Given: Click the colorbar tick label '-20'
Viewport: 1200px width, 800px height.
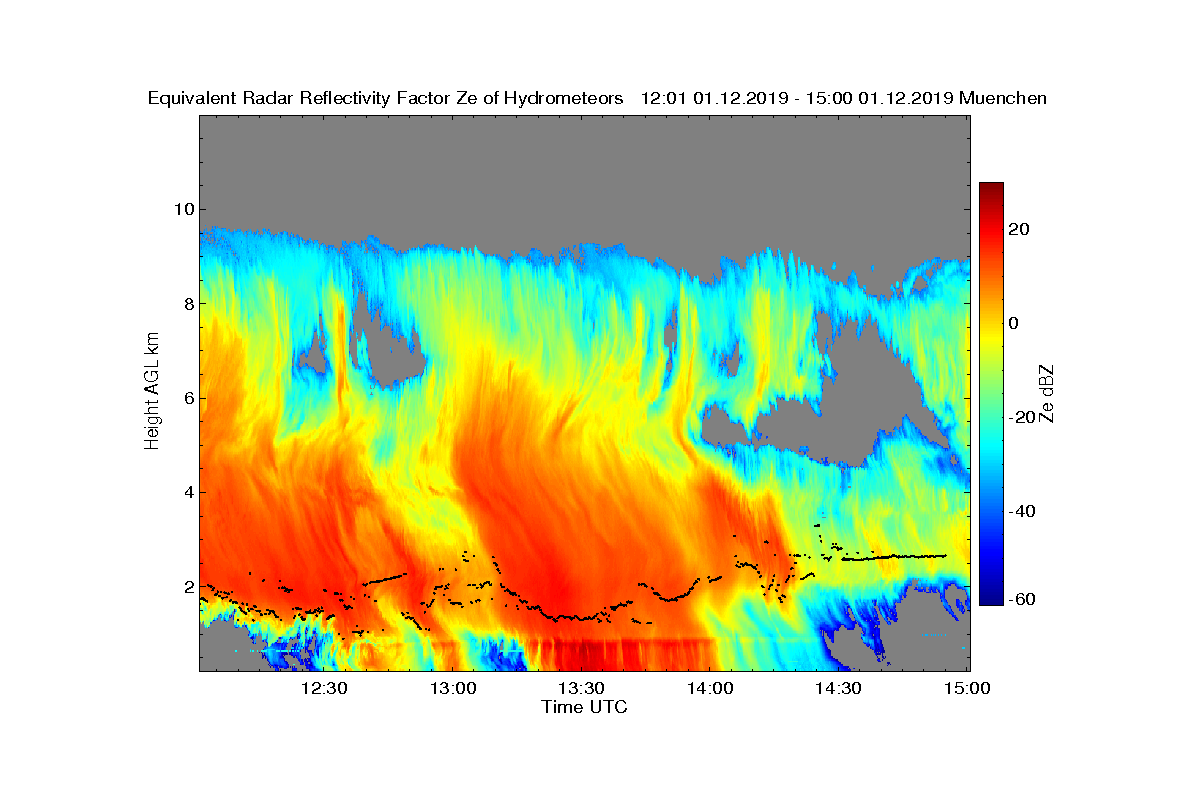Looking at the screenshot, I should click(1023, 417).
